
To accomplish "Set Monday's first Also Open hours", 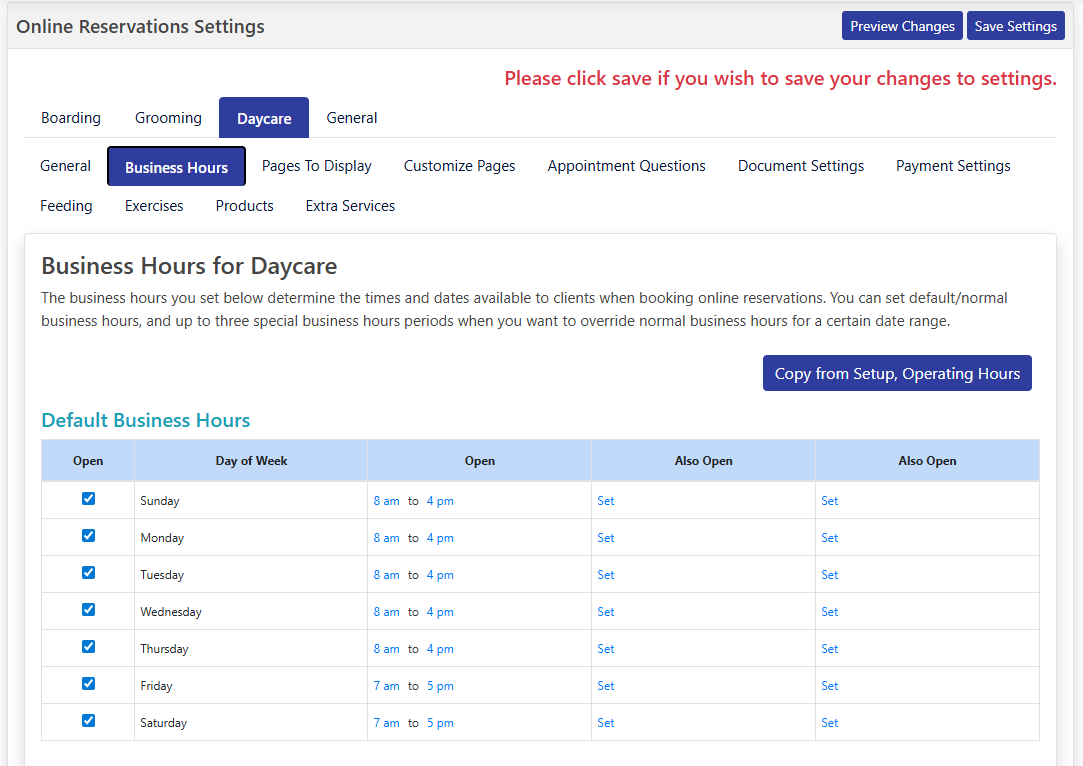I will [606, 538].
